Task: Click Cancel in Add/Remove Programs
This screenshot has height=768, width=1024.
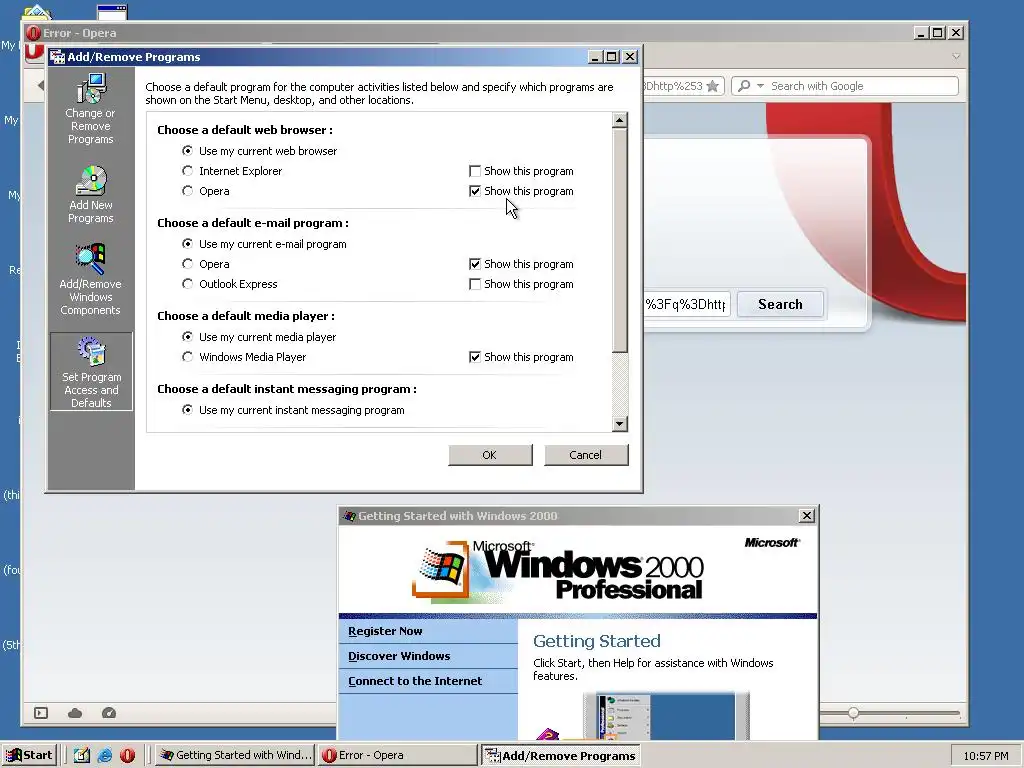Action: pos(586,455)
